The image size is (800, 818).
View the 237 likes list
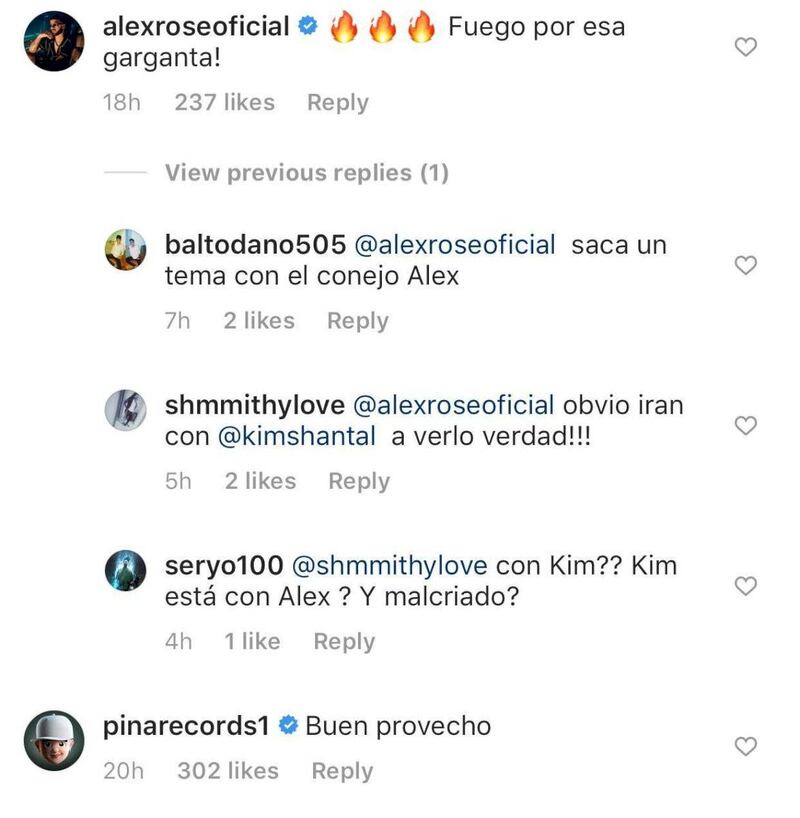[224, 102]
